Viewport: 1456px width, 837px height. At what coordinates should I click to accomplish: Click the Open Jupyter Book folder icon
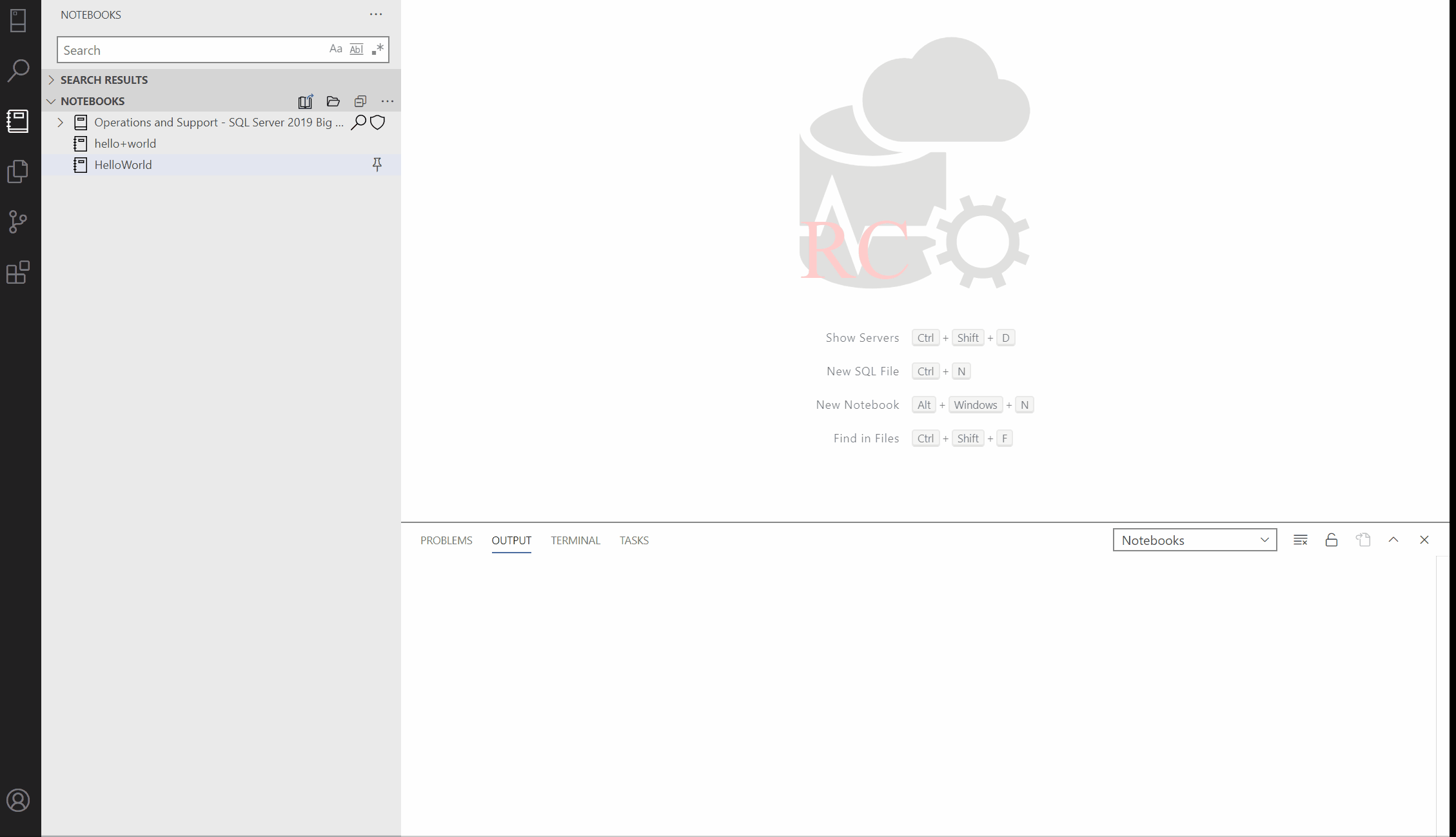point(333,101)
